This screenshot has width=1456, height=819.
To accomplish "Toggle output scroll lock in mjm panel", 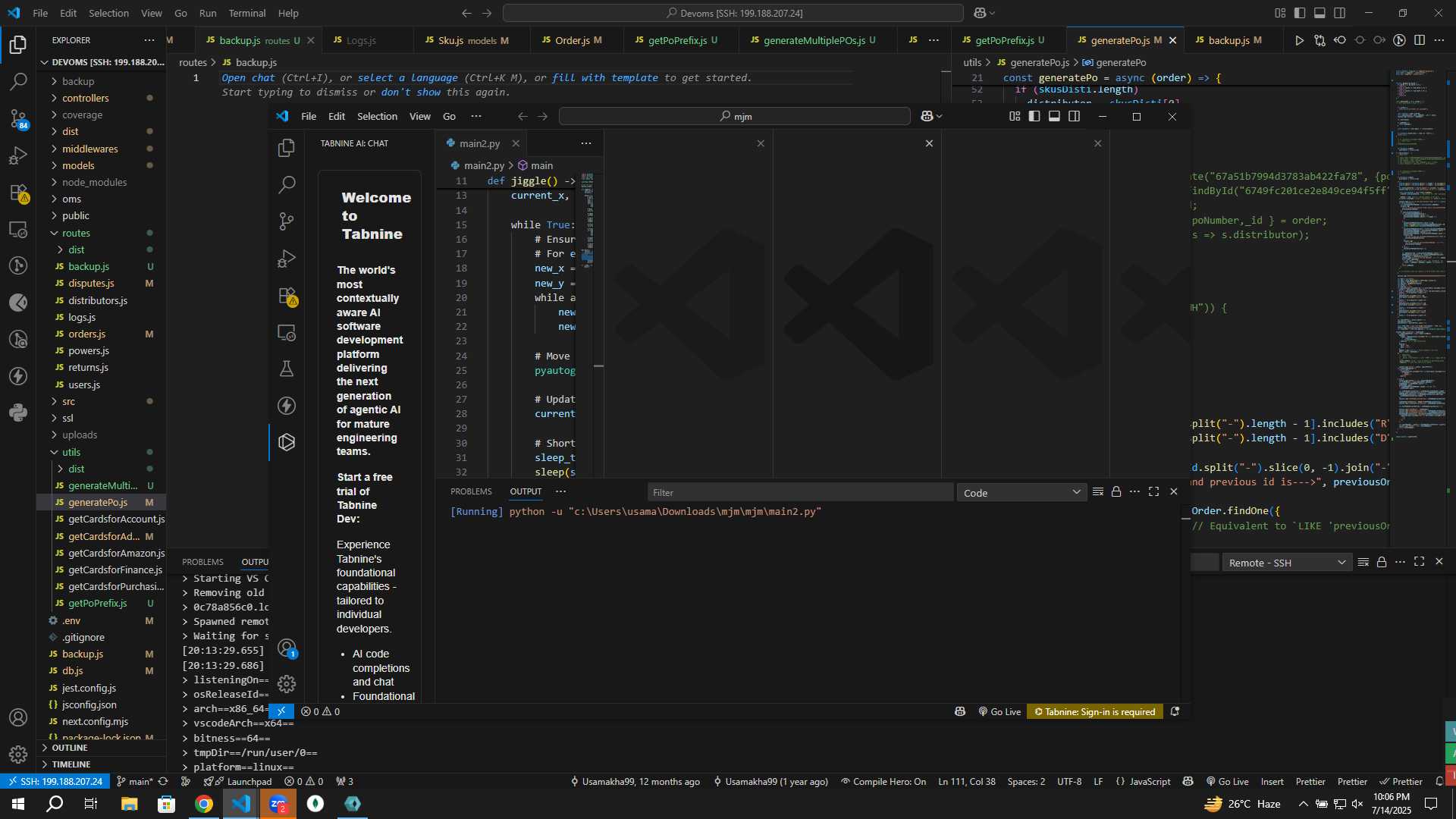I will (1116, 492).
